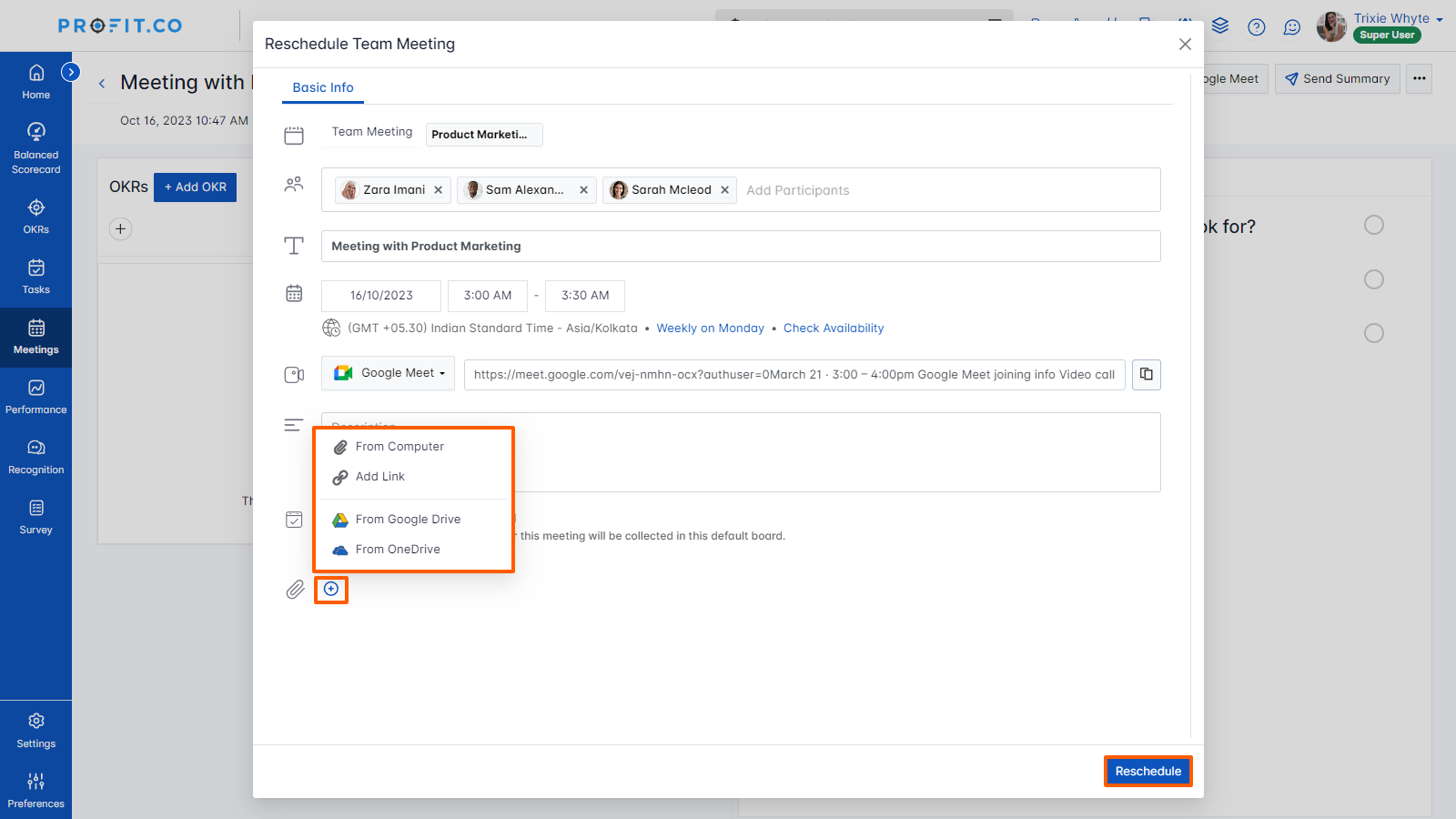
Task: Remove Zara Imani from participants
Action: tap(439, 190)
